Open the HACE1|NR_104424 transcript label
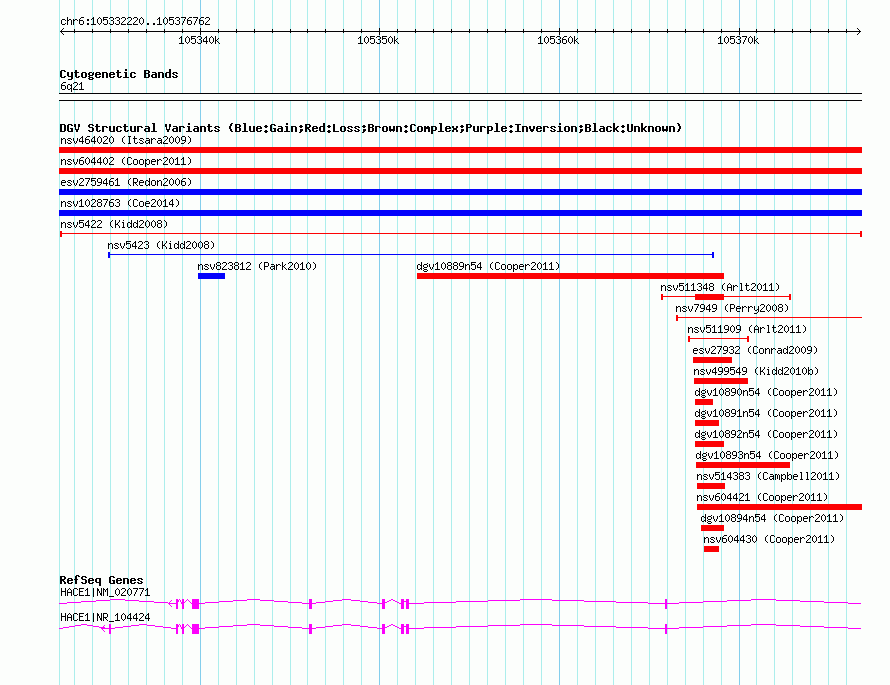Viewport: 890px width, 685px height. (105, 617)
